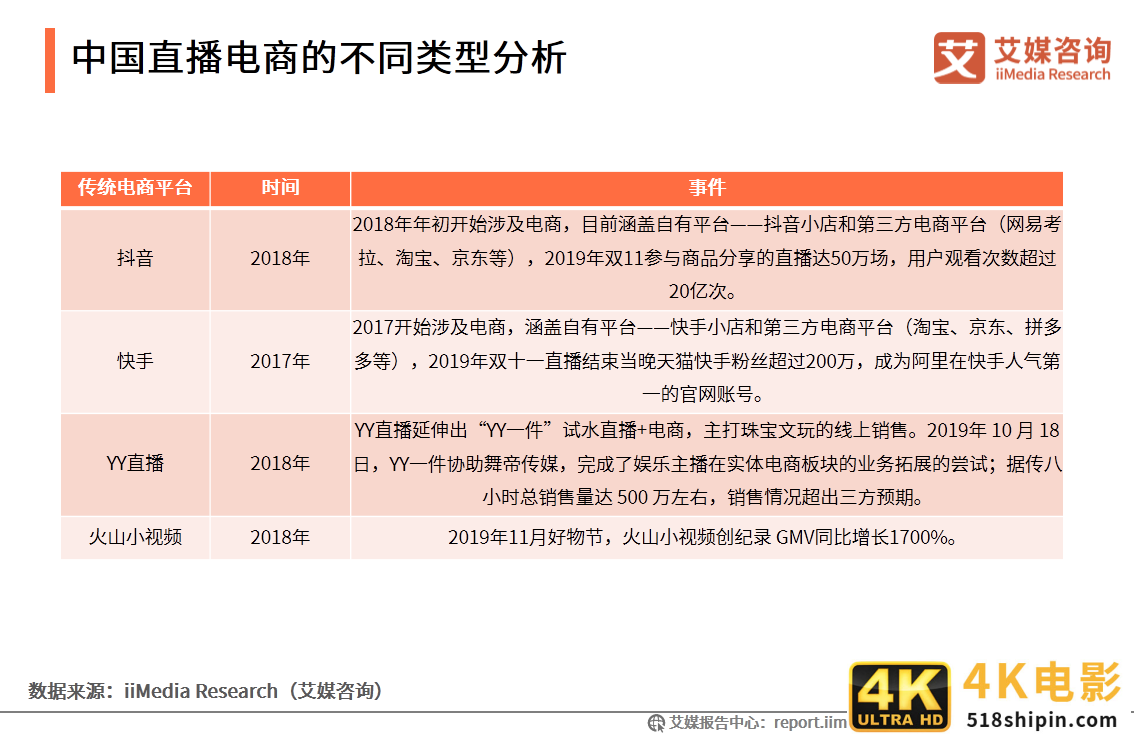Image resolution: width=1134 pixels, height=737 pixels.
Task: Select the slide title 中国直播电商的不同类型分析
Action: pos(319,58)
